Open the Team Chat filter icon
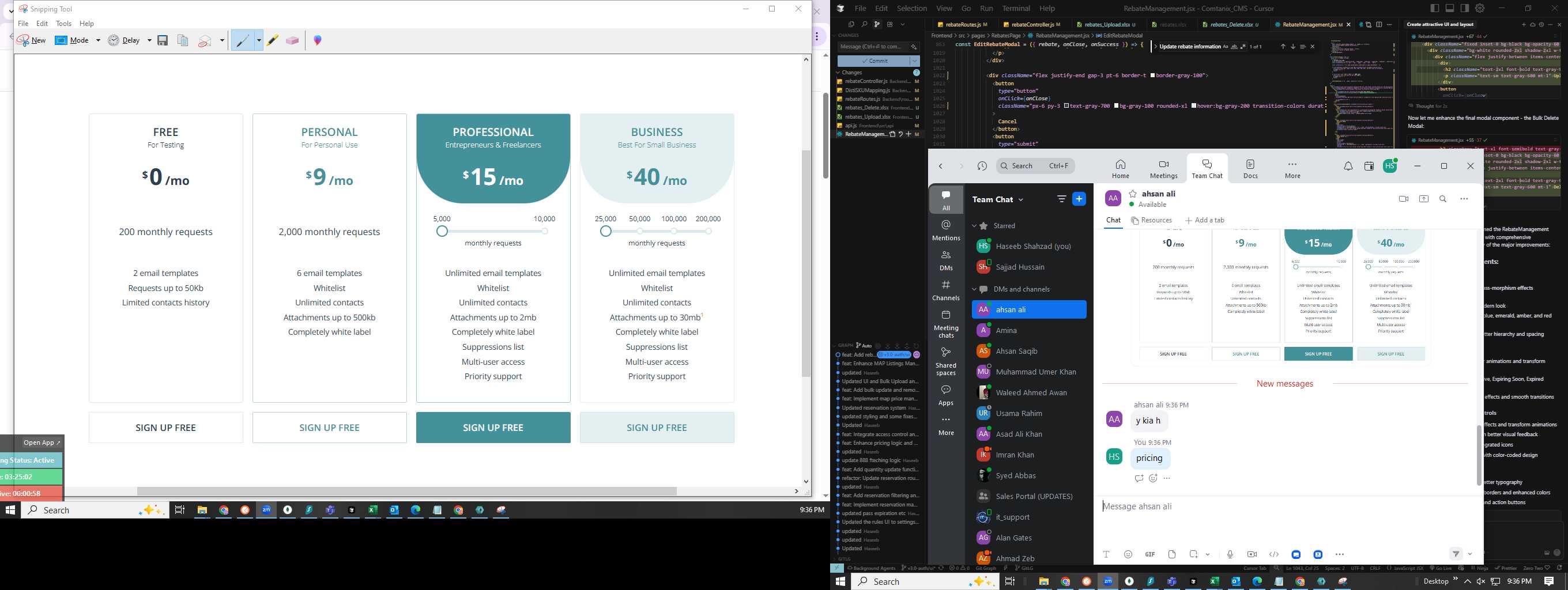Image resolution: width=1568 pixels, height=590 pixels. click(x=1061, y=199)
